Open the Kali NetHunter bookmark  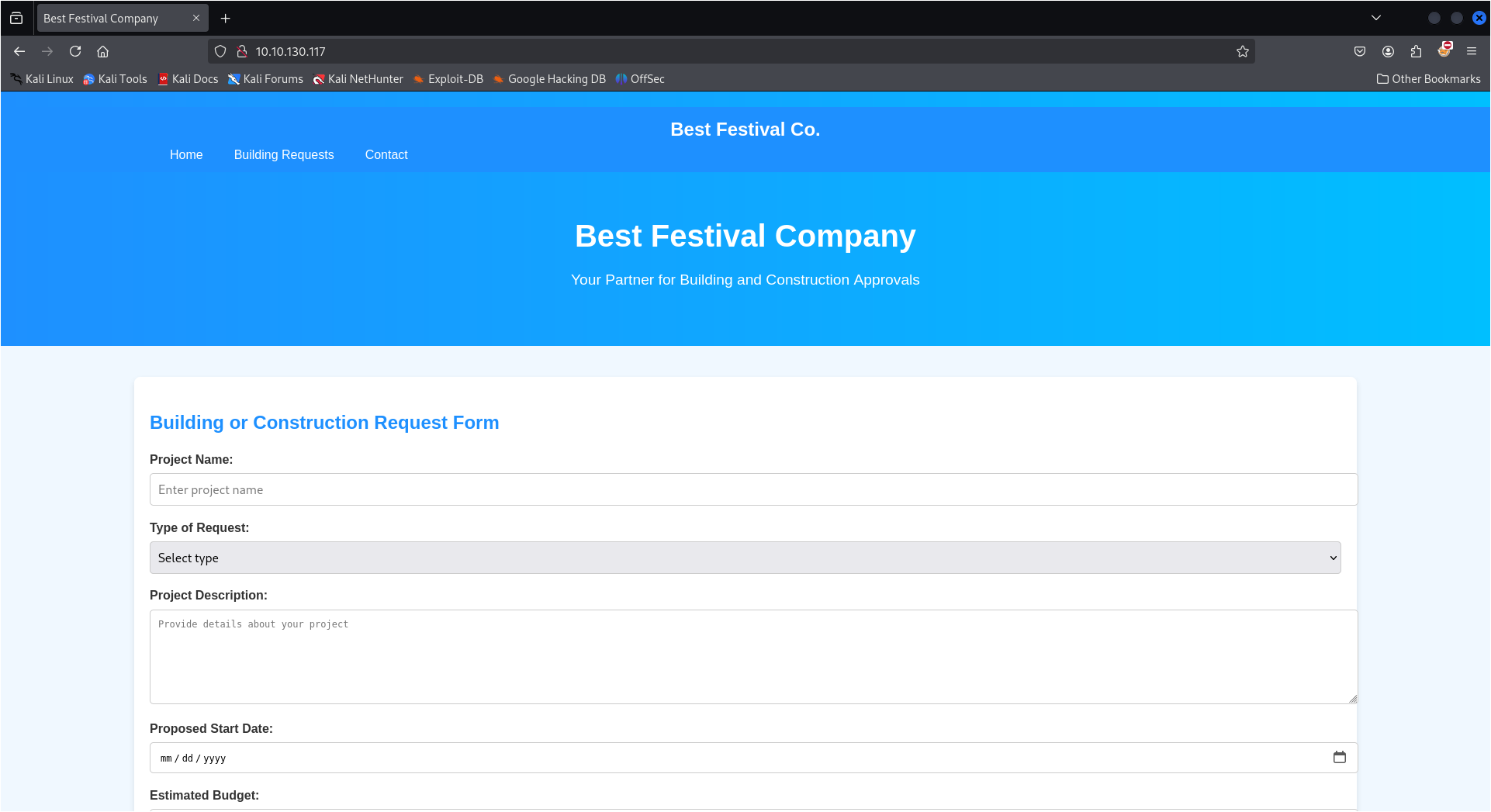point(358,79)
